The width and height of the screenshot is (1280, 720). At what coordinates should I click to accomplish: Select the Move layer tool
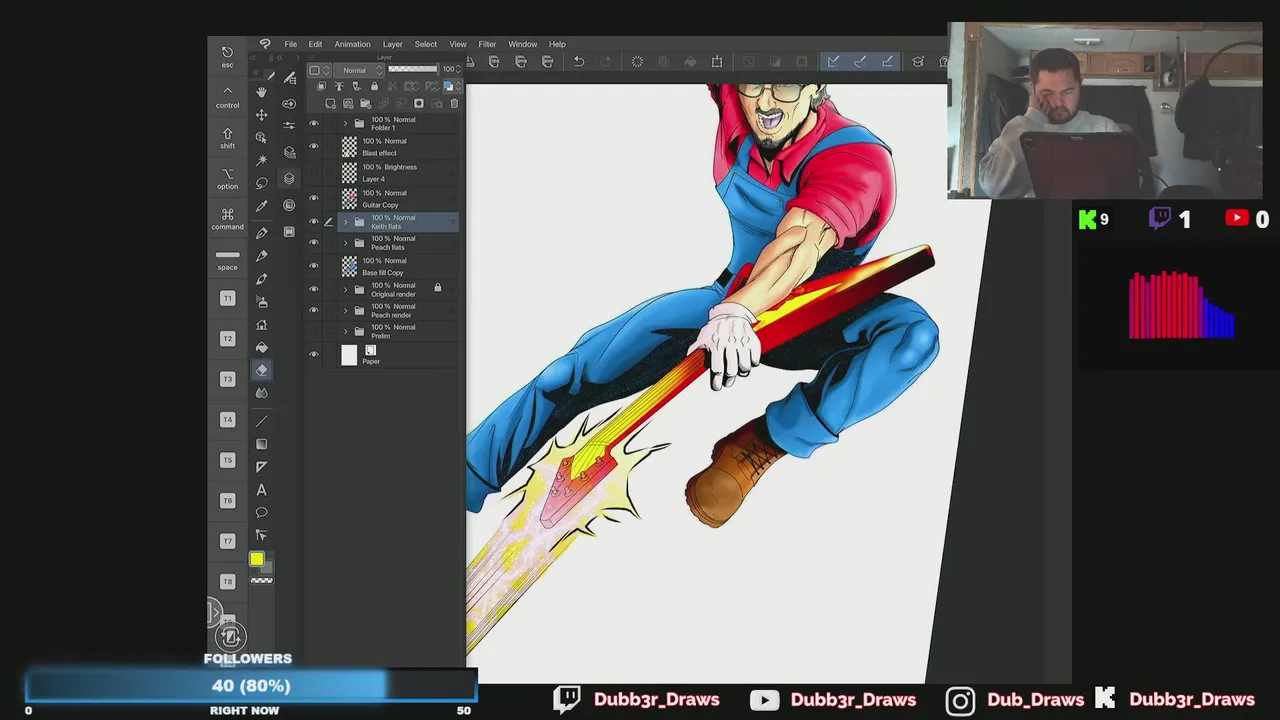[261, 115]
